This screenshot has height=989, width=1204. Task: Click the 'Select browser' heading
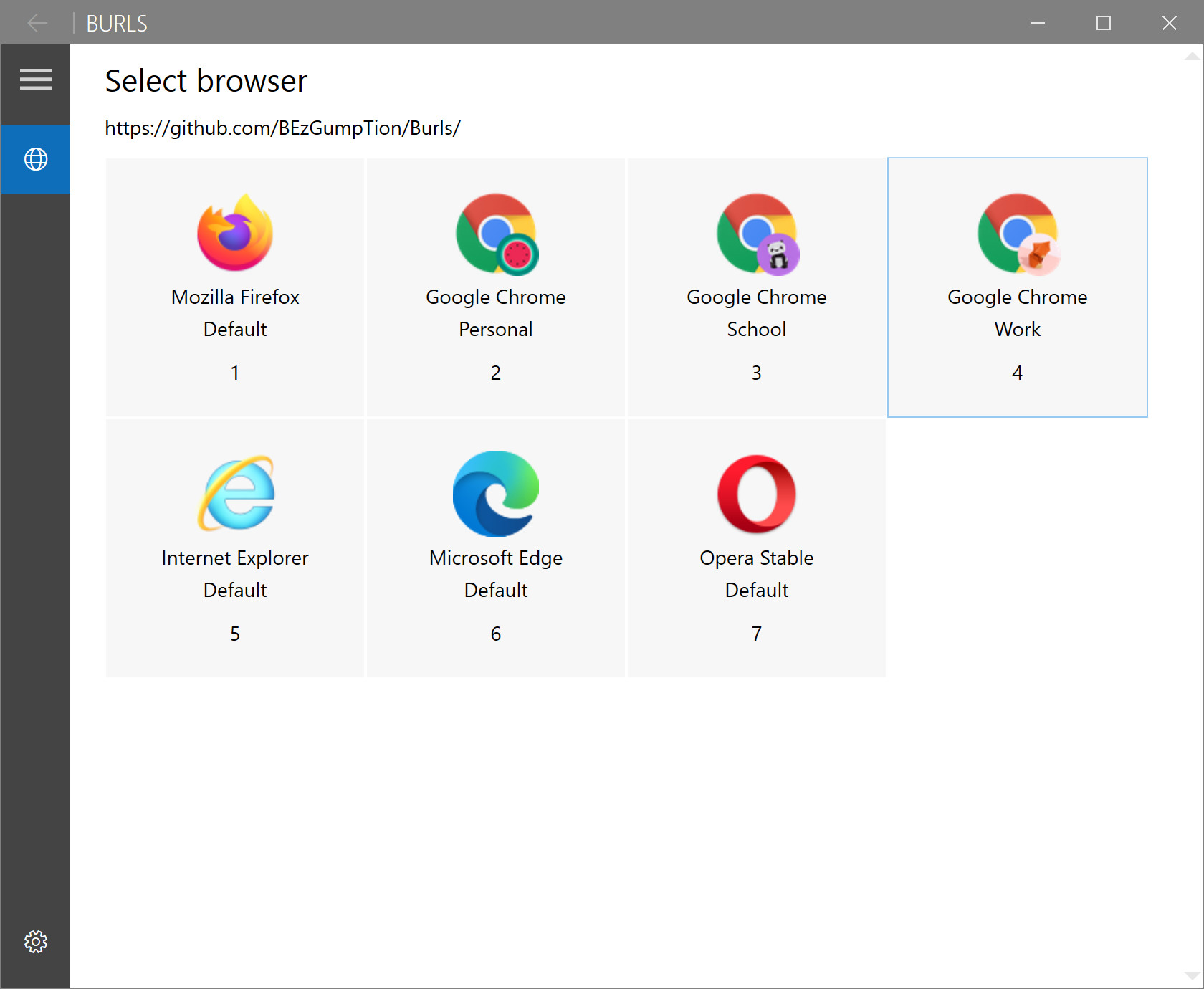(x=206, y=81)
